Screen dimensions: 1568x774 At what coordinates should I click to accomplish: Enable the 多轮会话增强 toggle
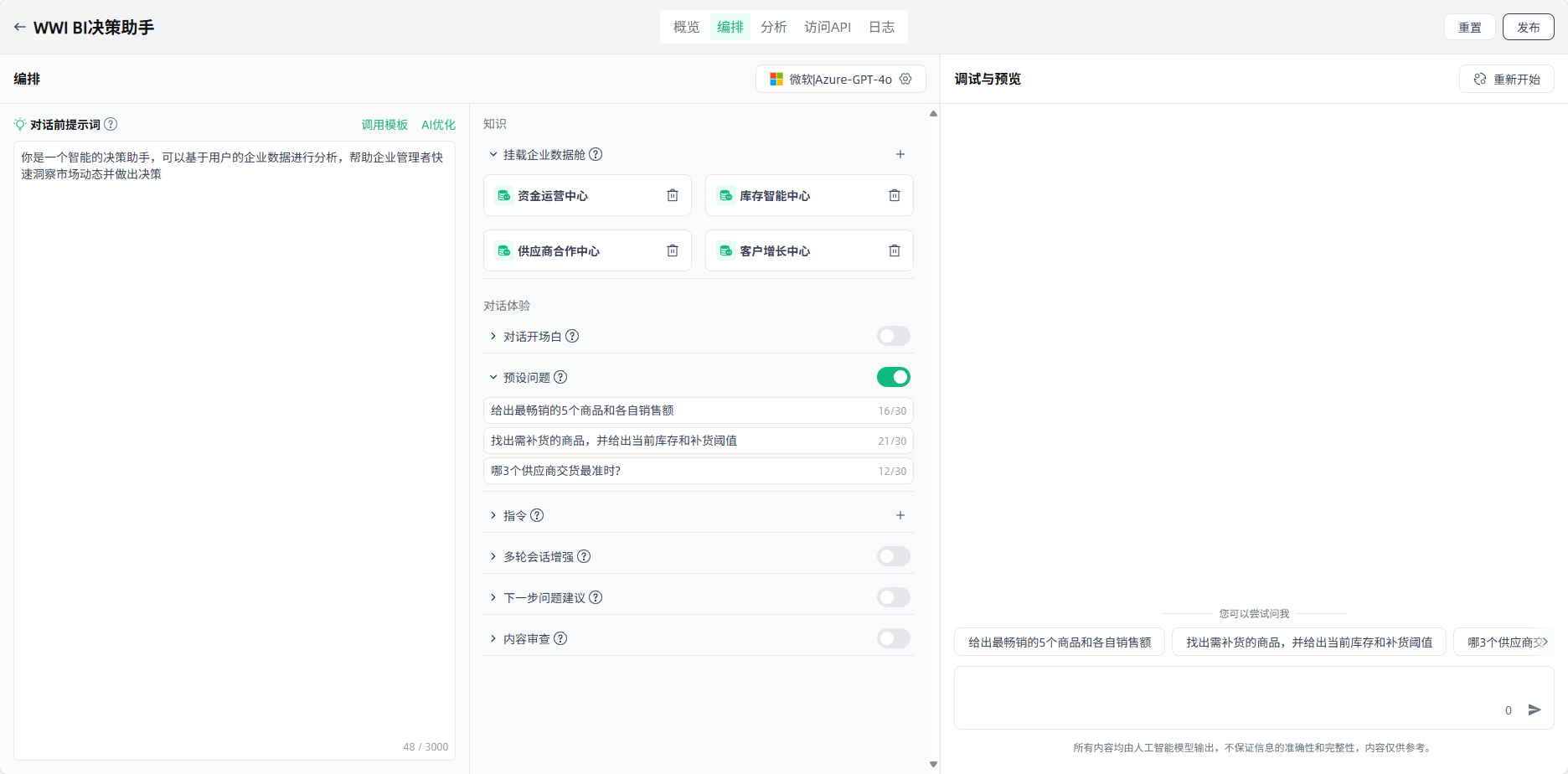[893, 556]
